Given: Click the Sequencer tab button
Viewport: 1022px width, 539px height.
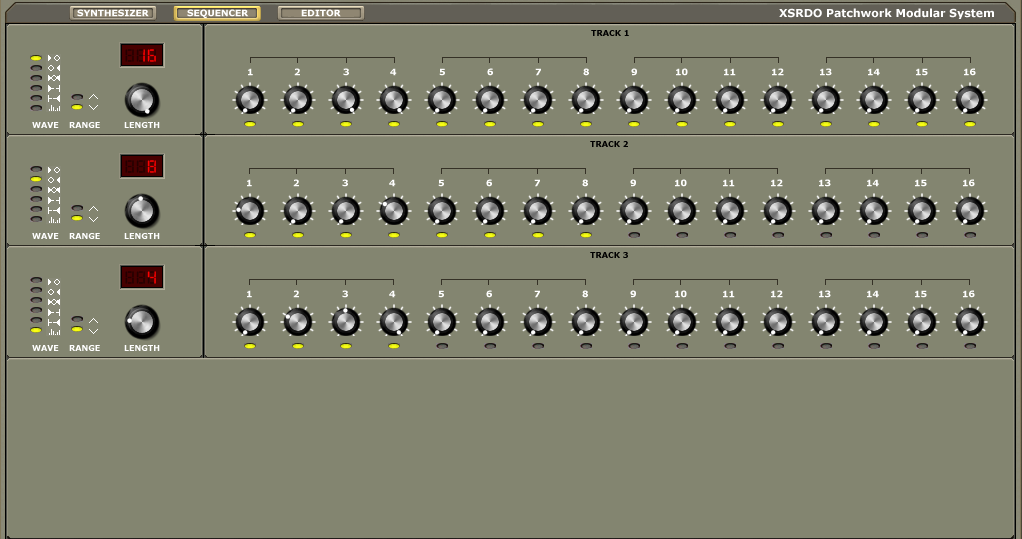Looking at the screenshot, I should coord(217,13).
